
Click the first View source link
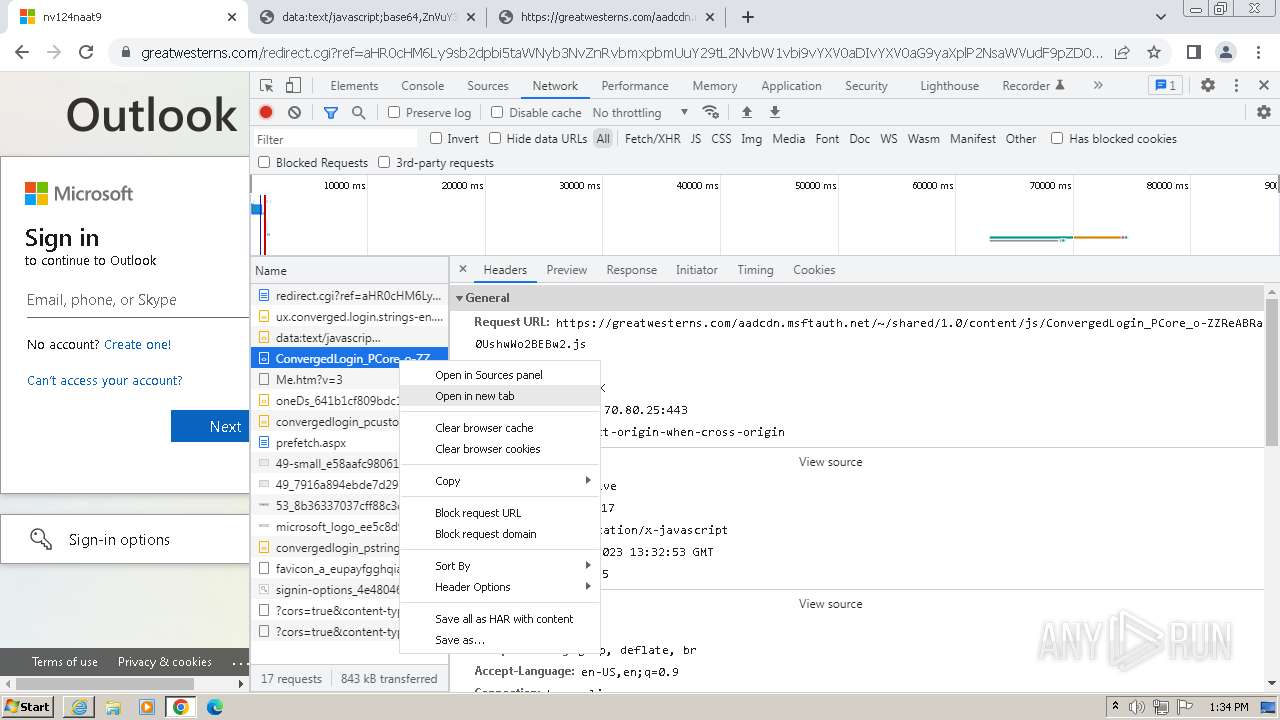(x=830, y=462)
